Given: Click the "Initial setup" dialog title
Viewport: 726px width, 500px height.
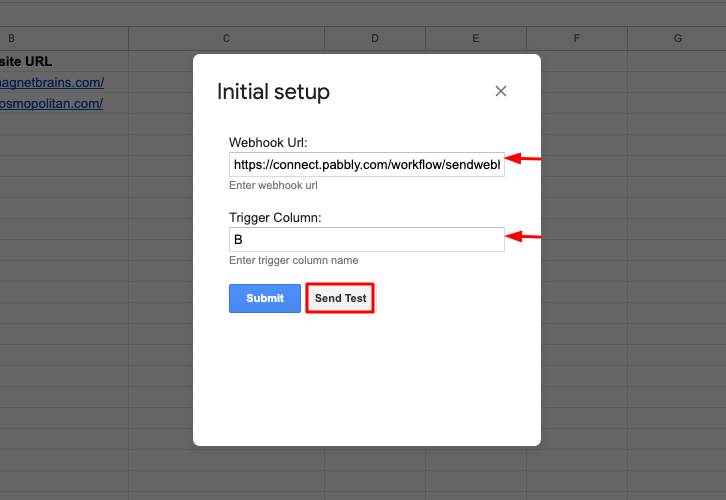Looking at the screenshot, I should click(273, 92).
